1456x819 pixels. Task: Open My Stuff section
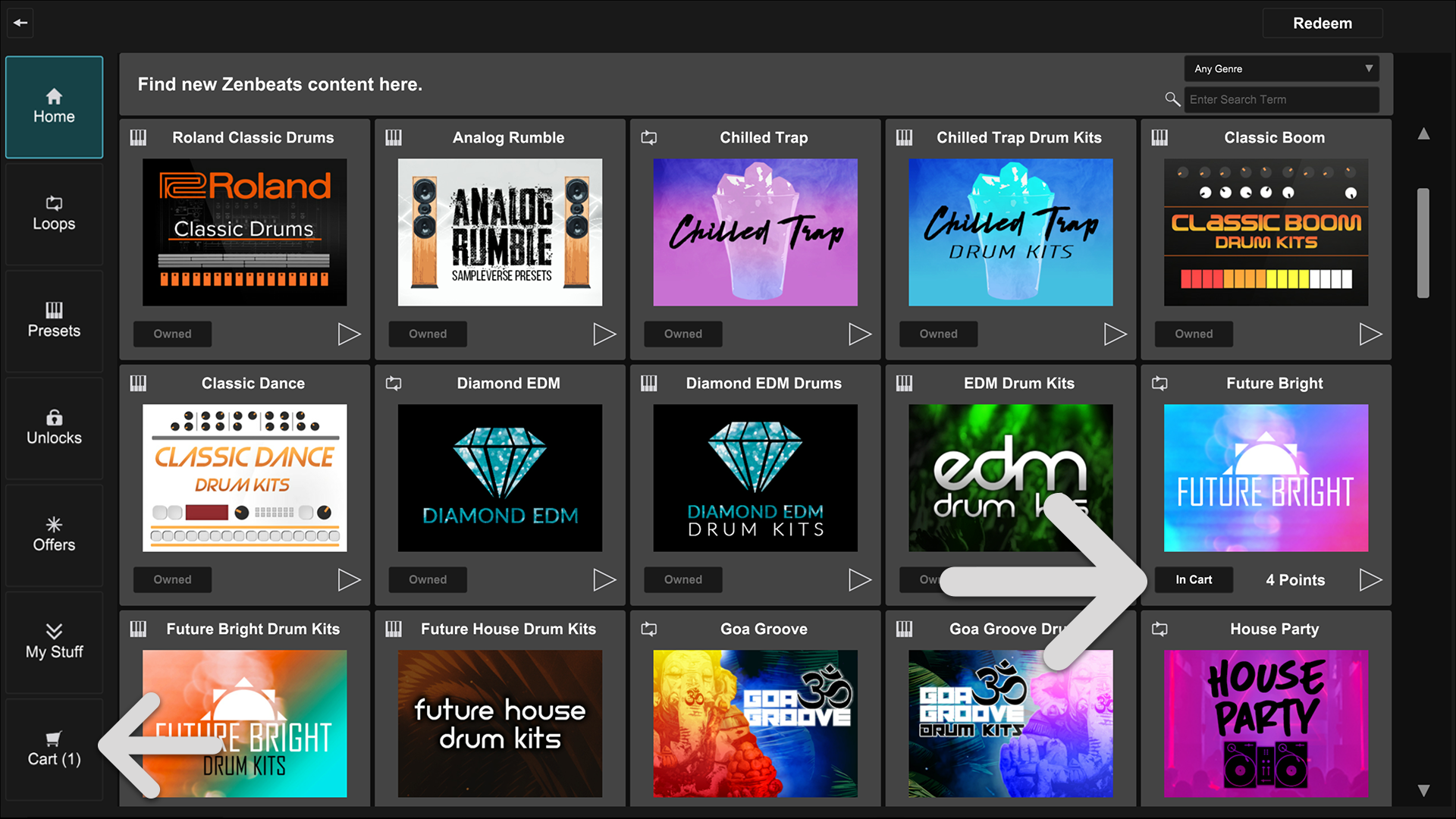[x=54, y=642]
